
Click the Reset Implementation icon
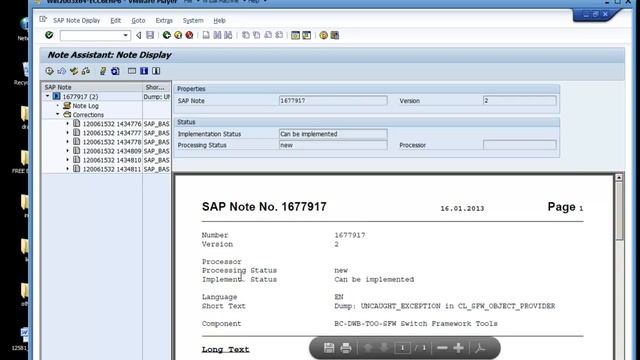tap(62, 71)
